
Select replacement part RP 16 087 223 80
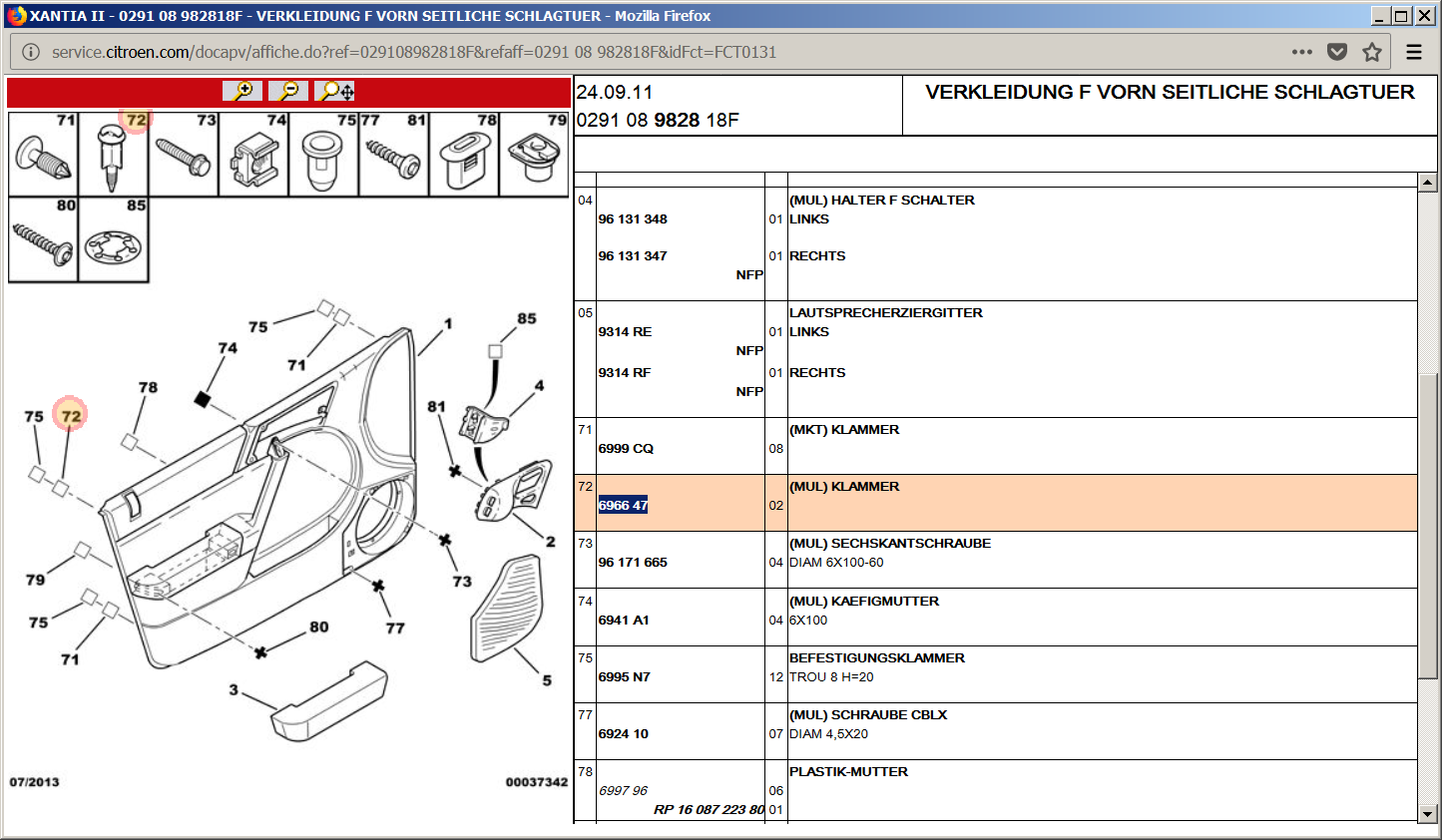coord(709,810)
